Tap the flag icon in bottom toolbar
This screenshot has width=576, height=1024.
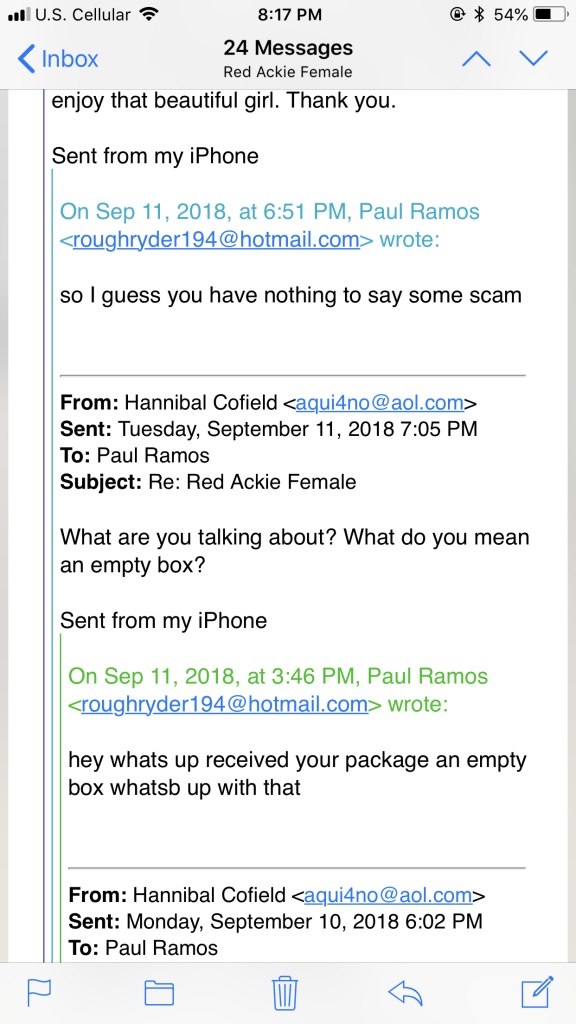[x=39, y=993]
